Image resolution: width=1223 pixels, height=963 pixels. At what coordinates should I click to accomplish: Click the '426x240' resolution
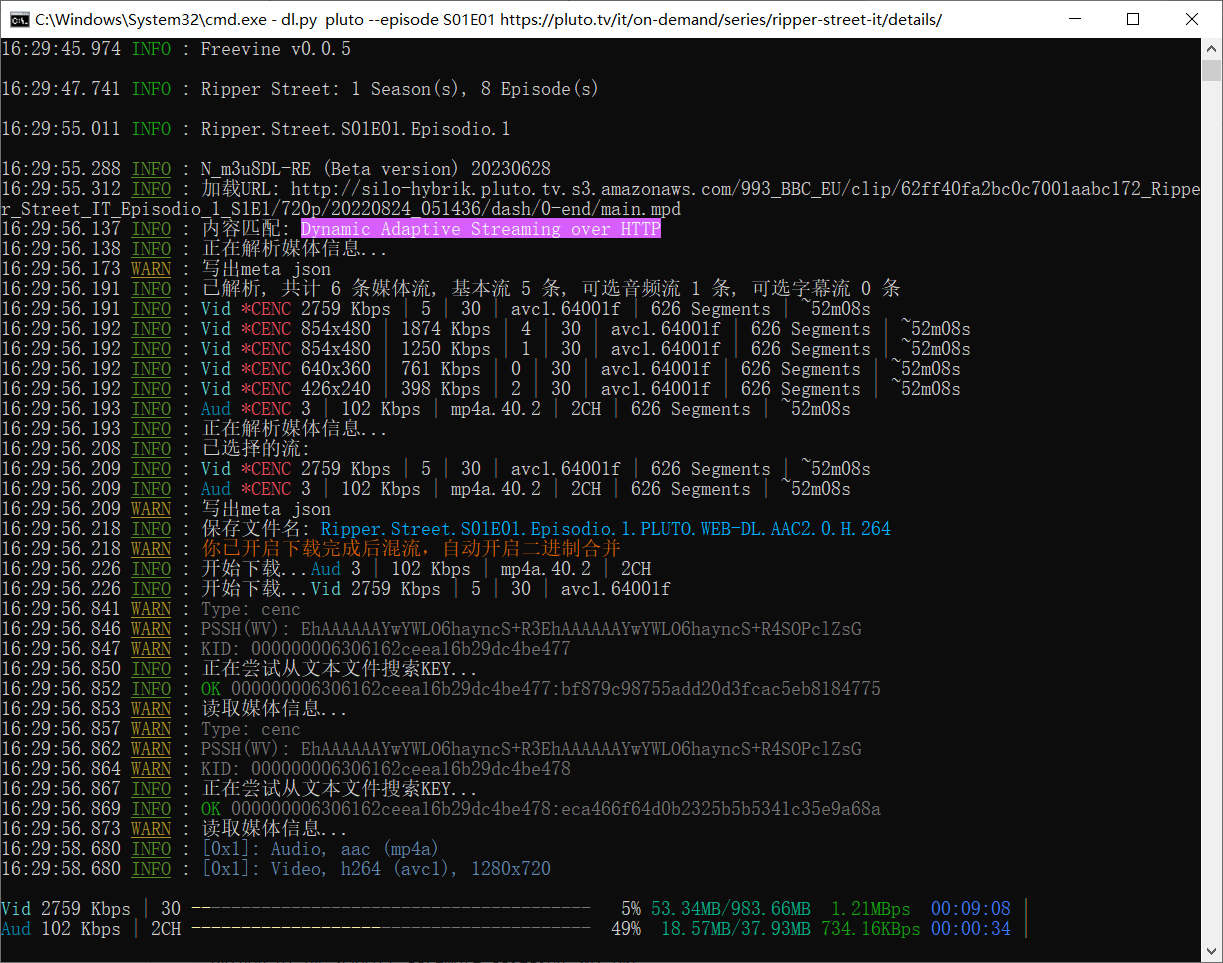[335, 389]
